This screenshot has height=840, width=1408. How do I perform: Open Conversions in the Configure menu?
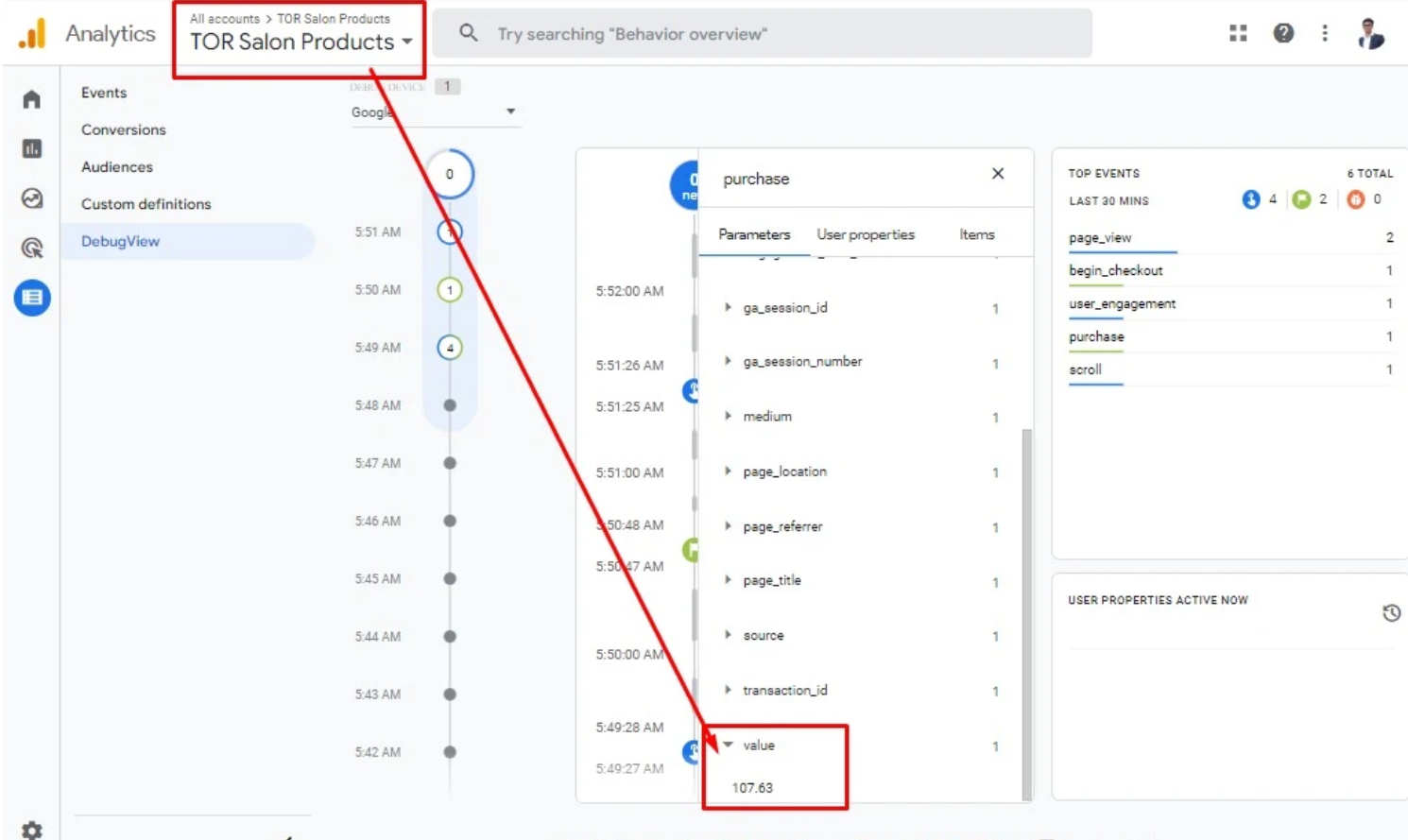123,129
